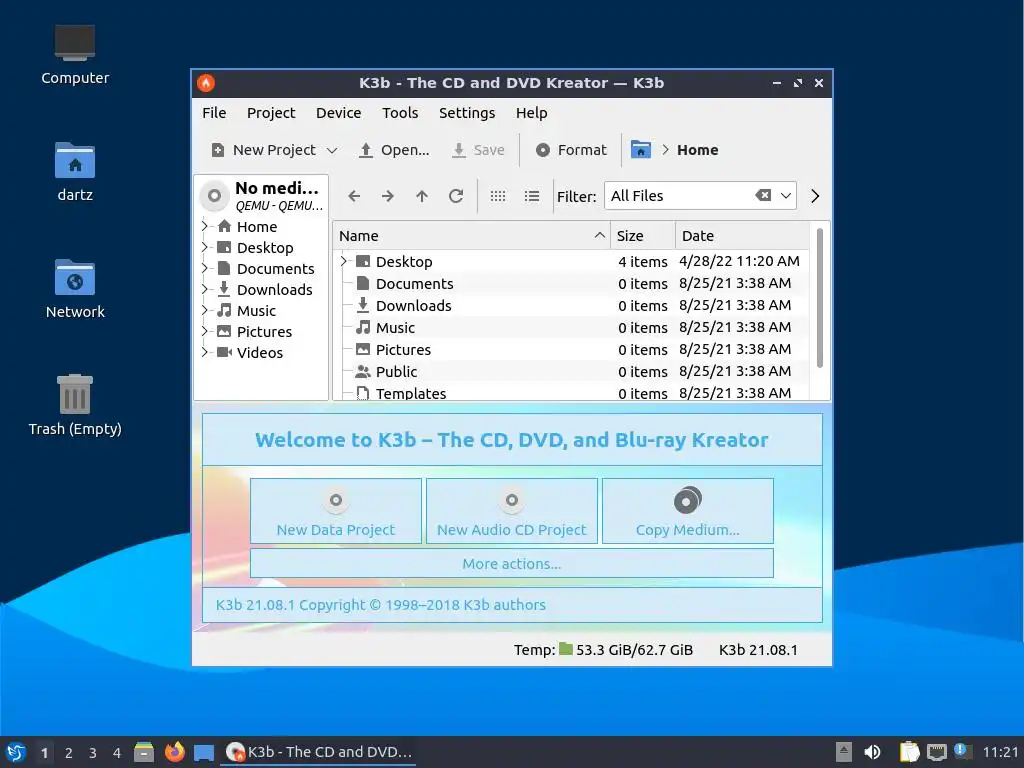Viewport: 1024px width, 768px height.
Task: Select the Public folder row
Action: [571, 372]
